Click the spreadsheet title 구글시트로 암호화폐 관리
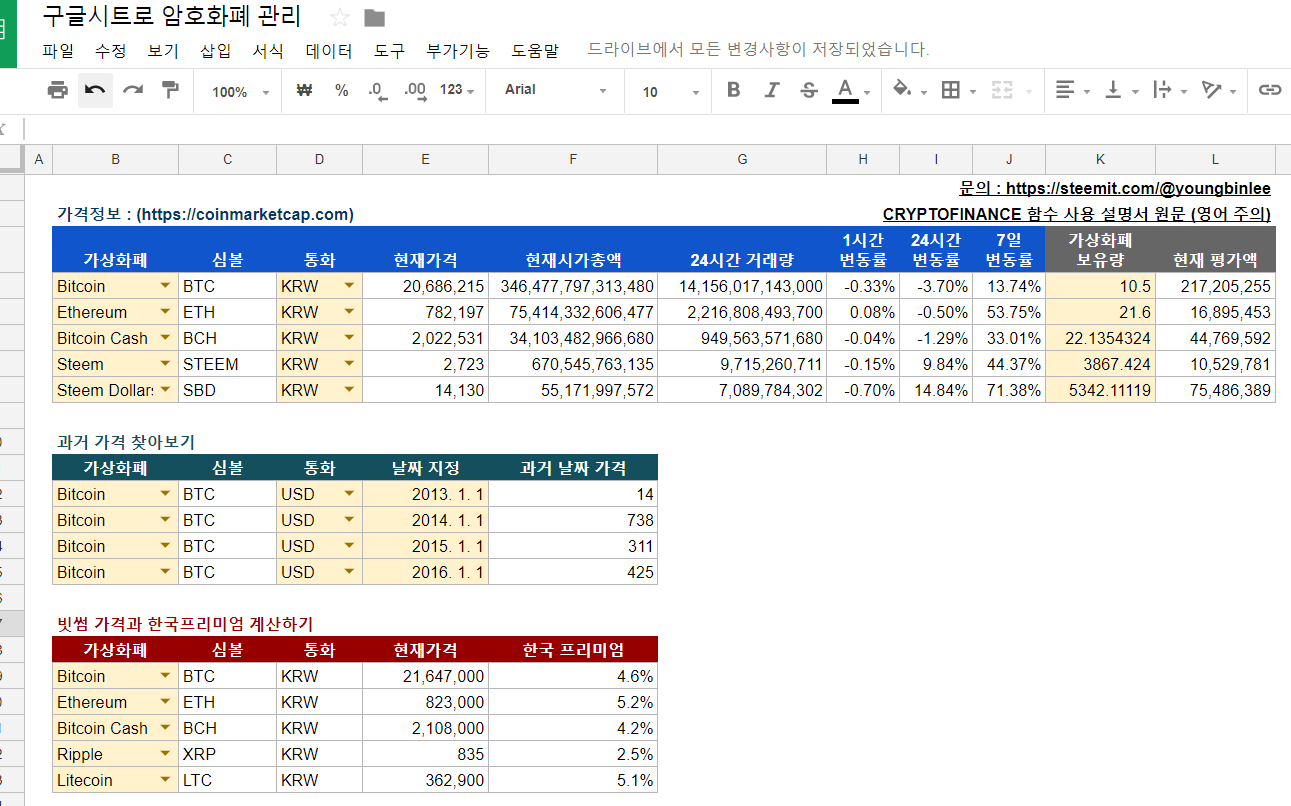Viewport: 1291px width, 806px height. (x=172, y=17)
